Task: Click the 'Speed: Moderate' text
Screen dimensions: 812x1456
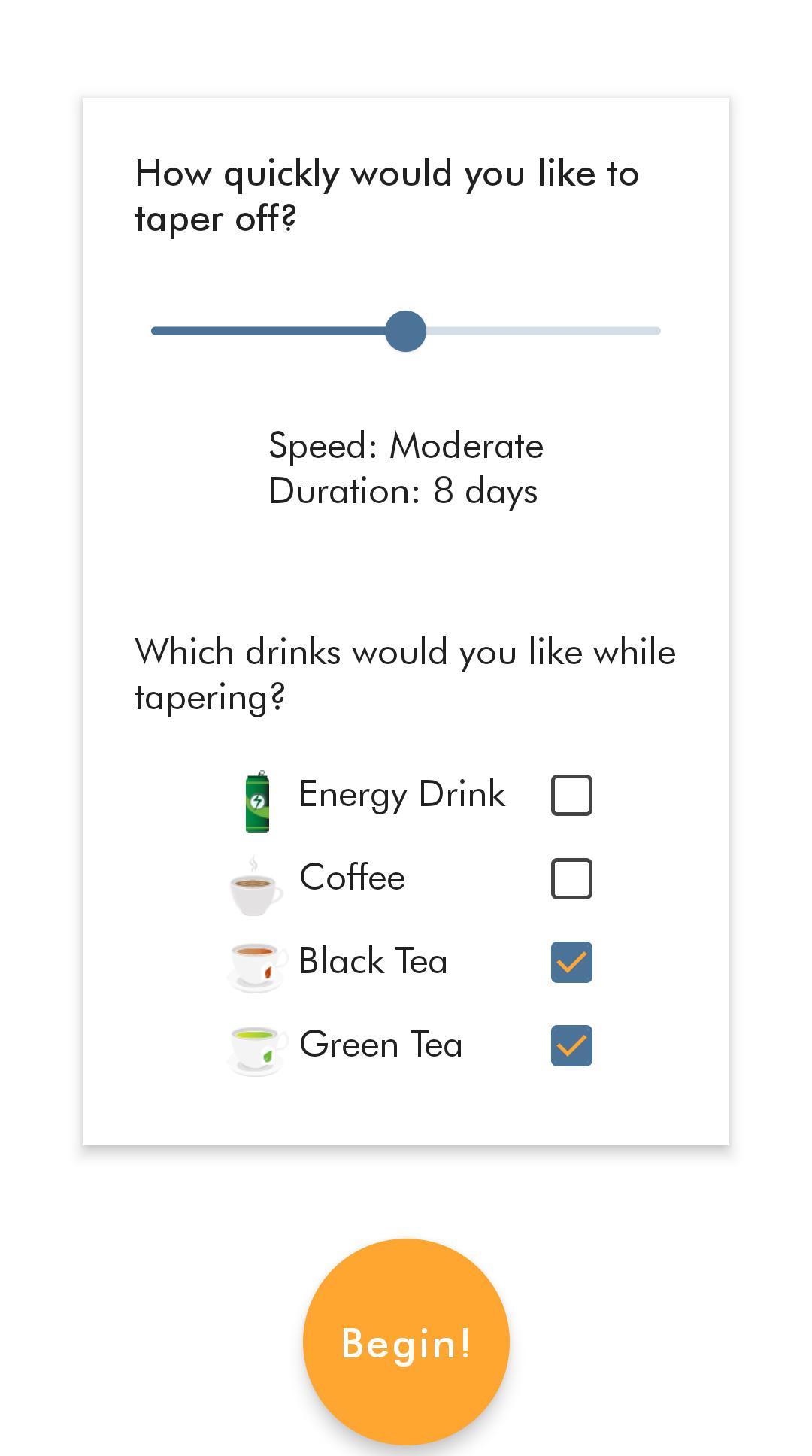Action: pyautogui.click(x=406, y=446)
